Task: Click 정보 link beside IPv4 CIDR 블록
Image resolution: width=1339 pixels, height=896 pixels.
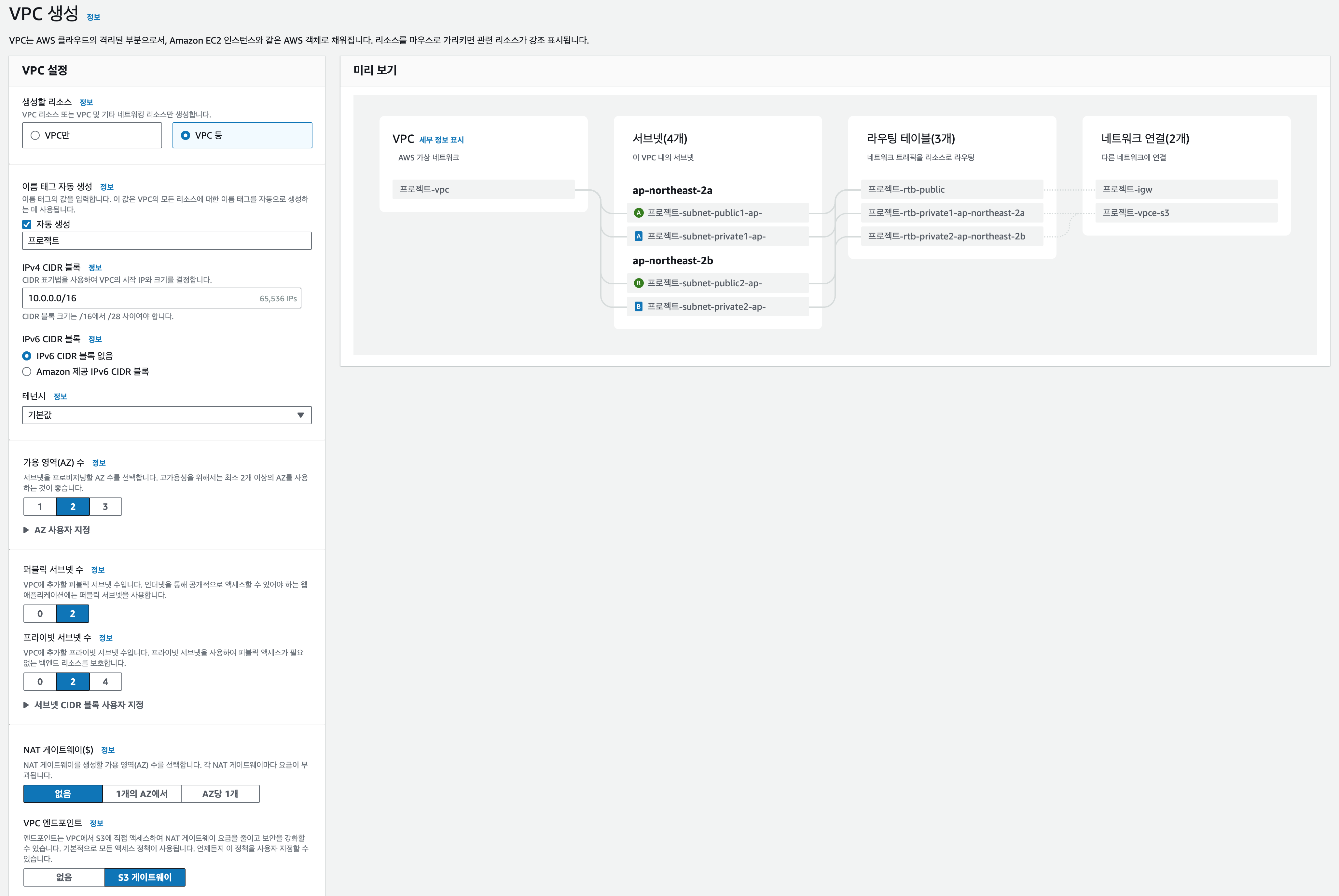Action: coord(95,268)
